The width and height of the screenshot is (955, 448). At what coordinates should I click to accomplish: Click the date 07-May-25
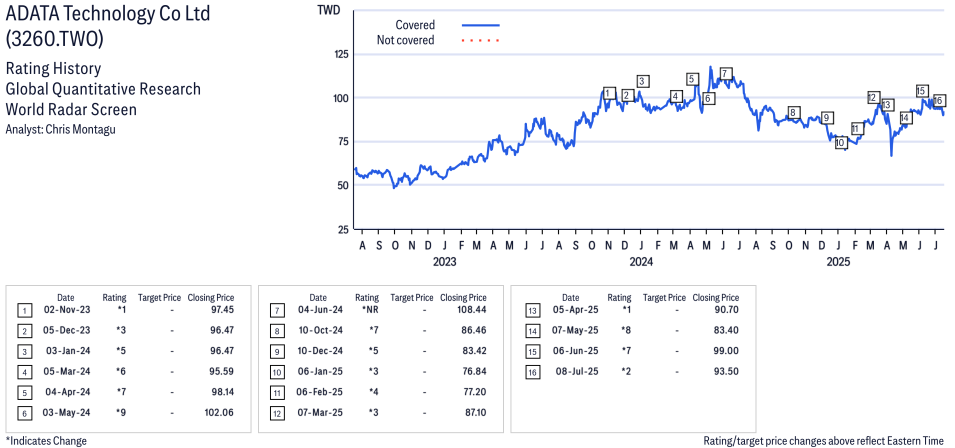(573, 331)
